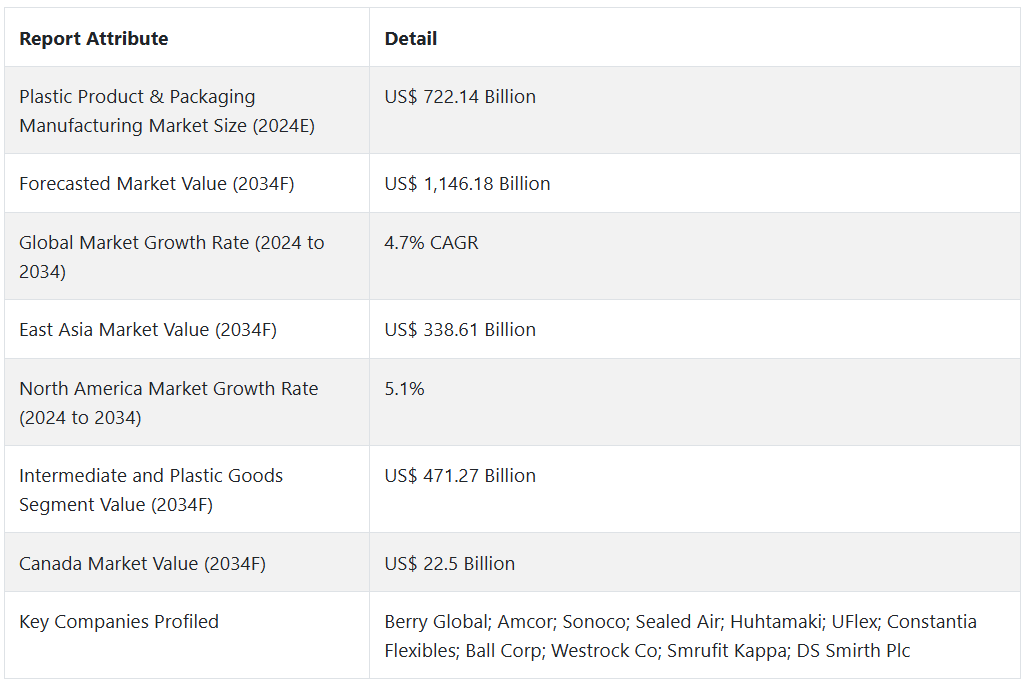This screenshot has height=683, width=1026.
Task: Select Canada Market Value (2034F) cell
Action: pyautogui.click(x=142, y=564)
